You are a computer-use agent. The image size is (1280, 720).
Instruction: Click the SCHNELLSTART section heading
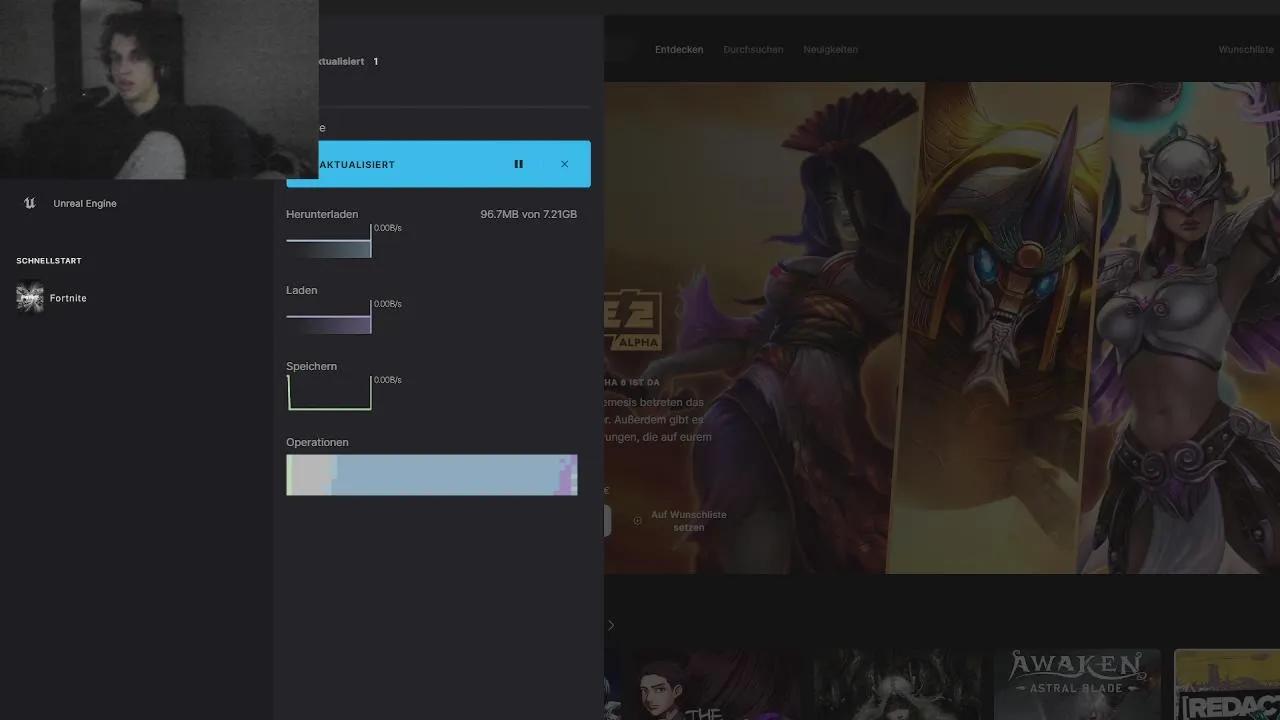(49, 261)
